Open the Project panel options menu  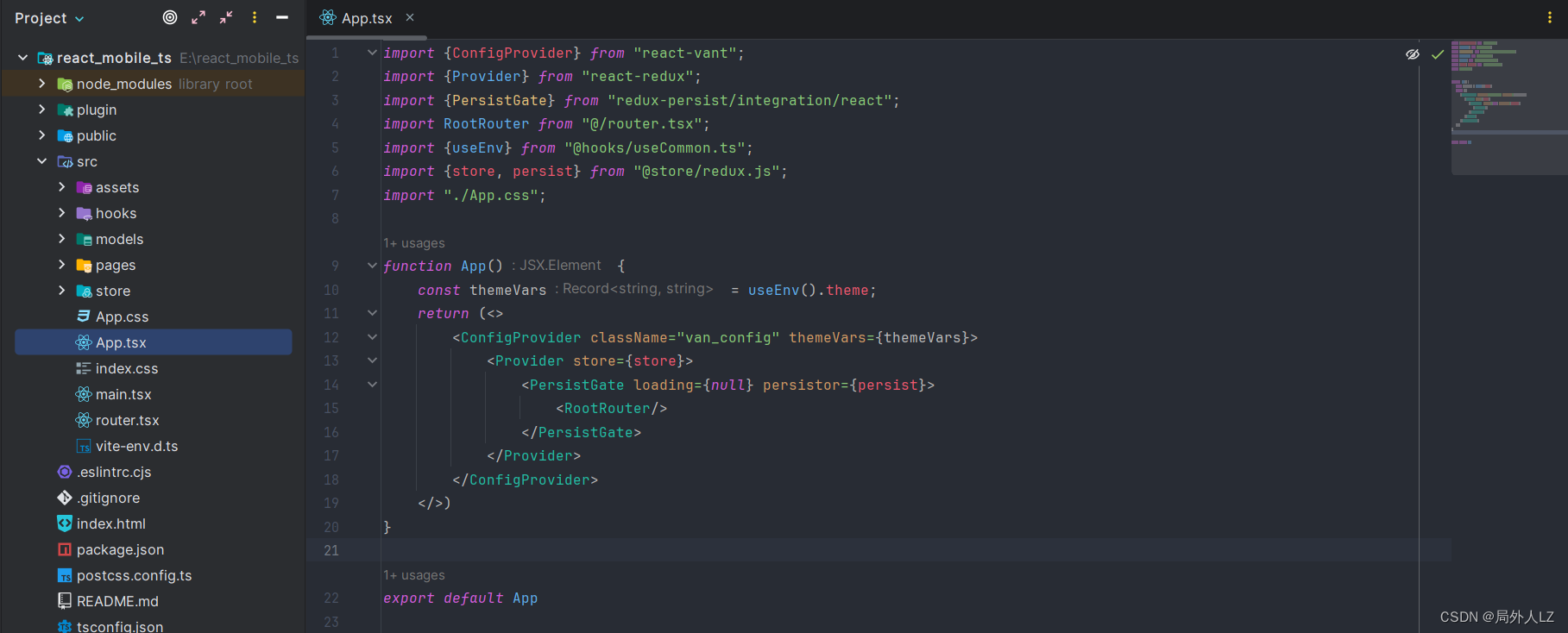pos(255,17)
